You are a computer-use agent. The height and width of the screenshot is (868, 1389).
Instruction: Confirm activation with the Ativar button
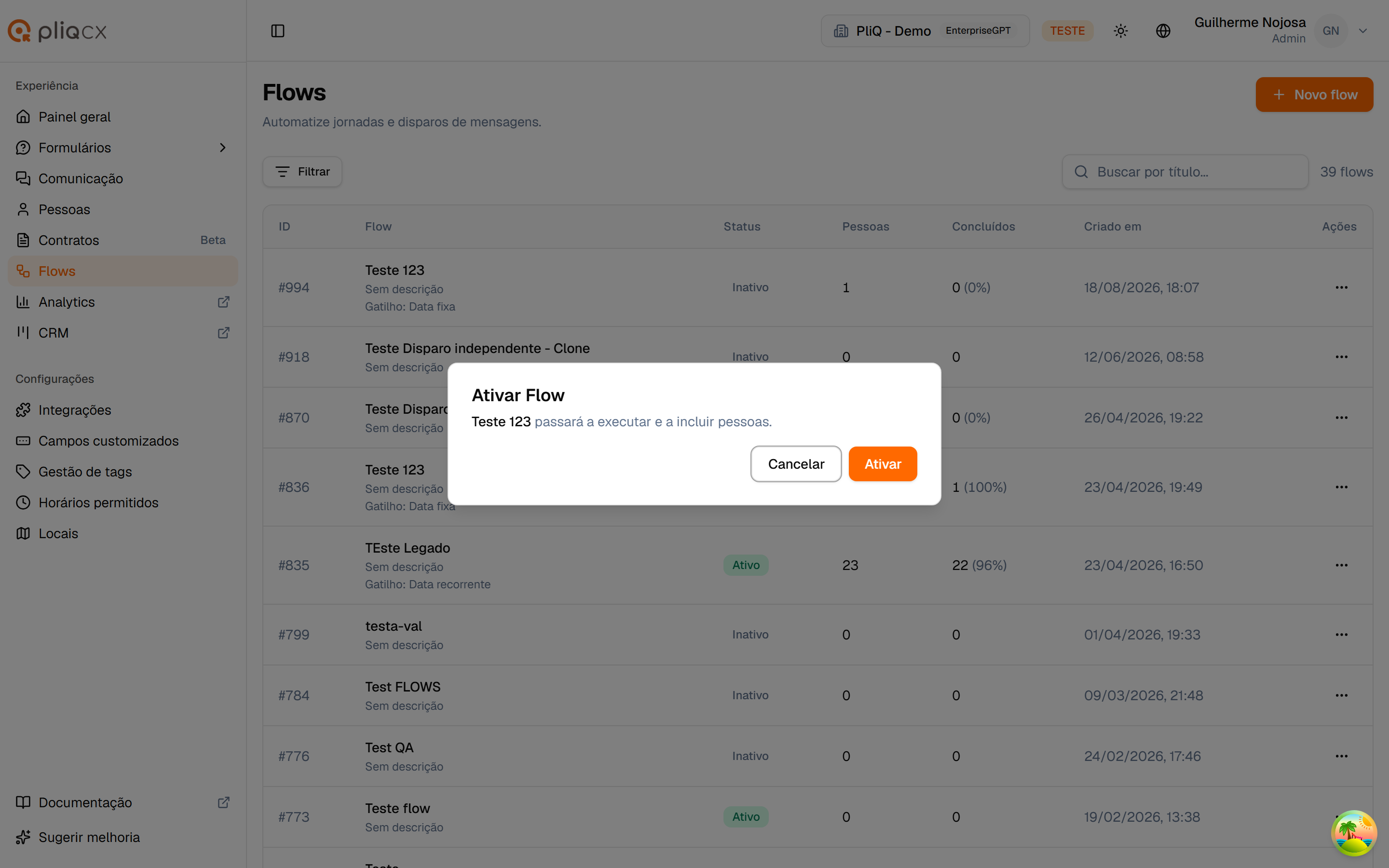click(883, 464)
